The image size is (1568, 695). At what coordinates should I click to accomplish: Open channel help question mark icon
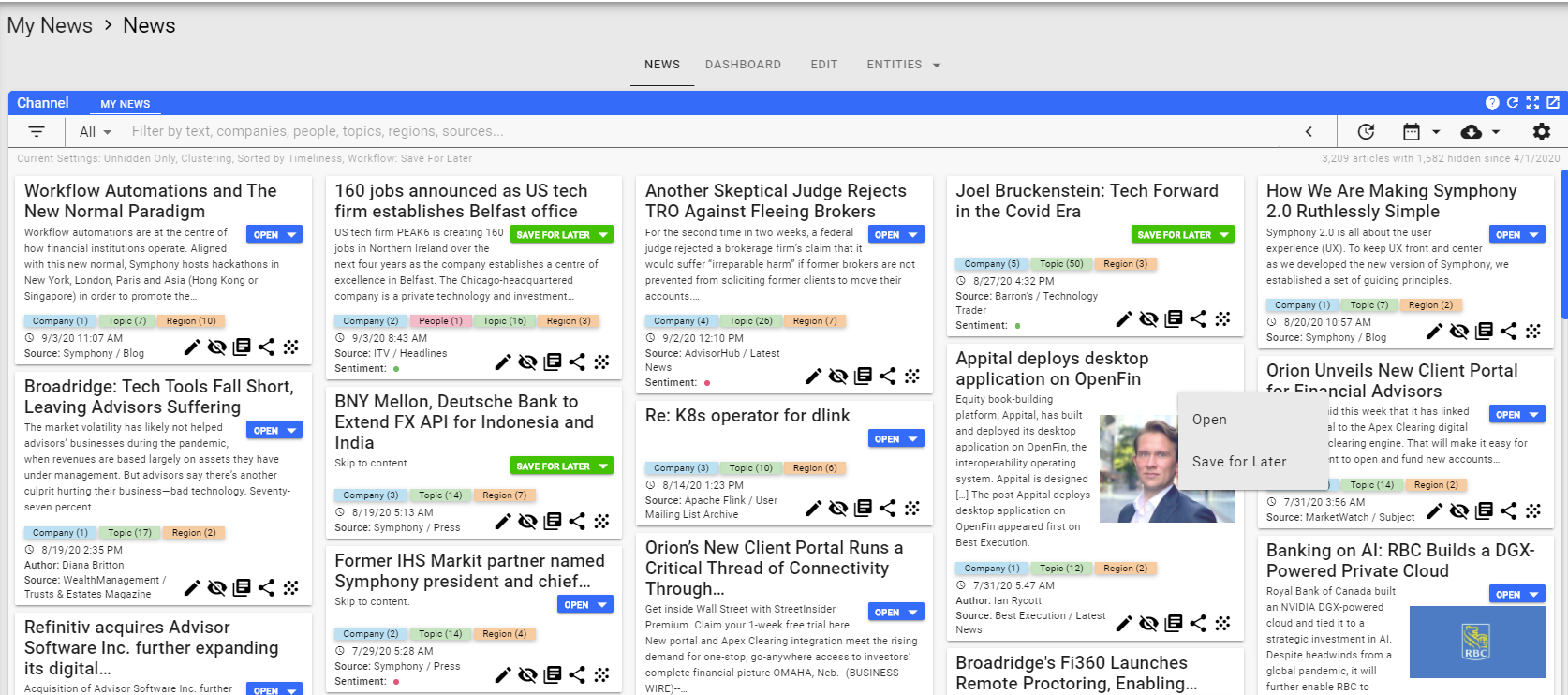(x=1492, y=103)
